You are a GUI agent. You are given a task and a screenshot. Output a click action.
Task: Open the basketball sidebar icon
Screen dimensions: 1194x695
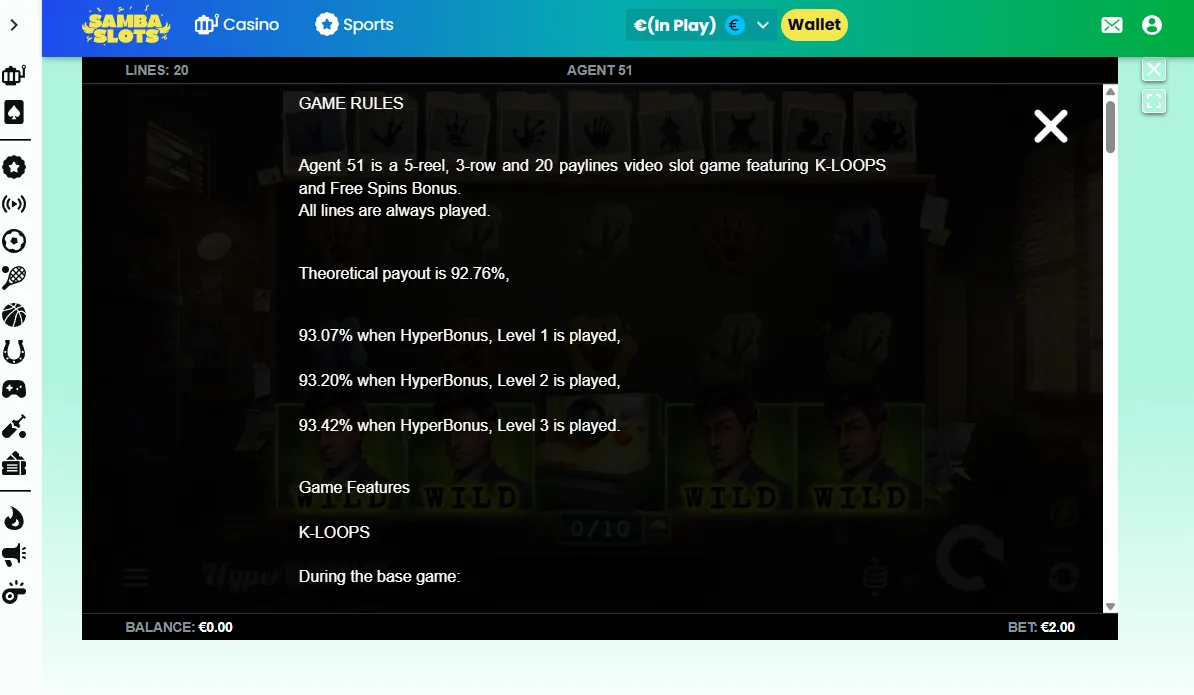pos(14,315)
